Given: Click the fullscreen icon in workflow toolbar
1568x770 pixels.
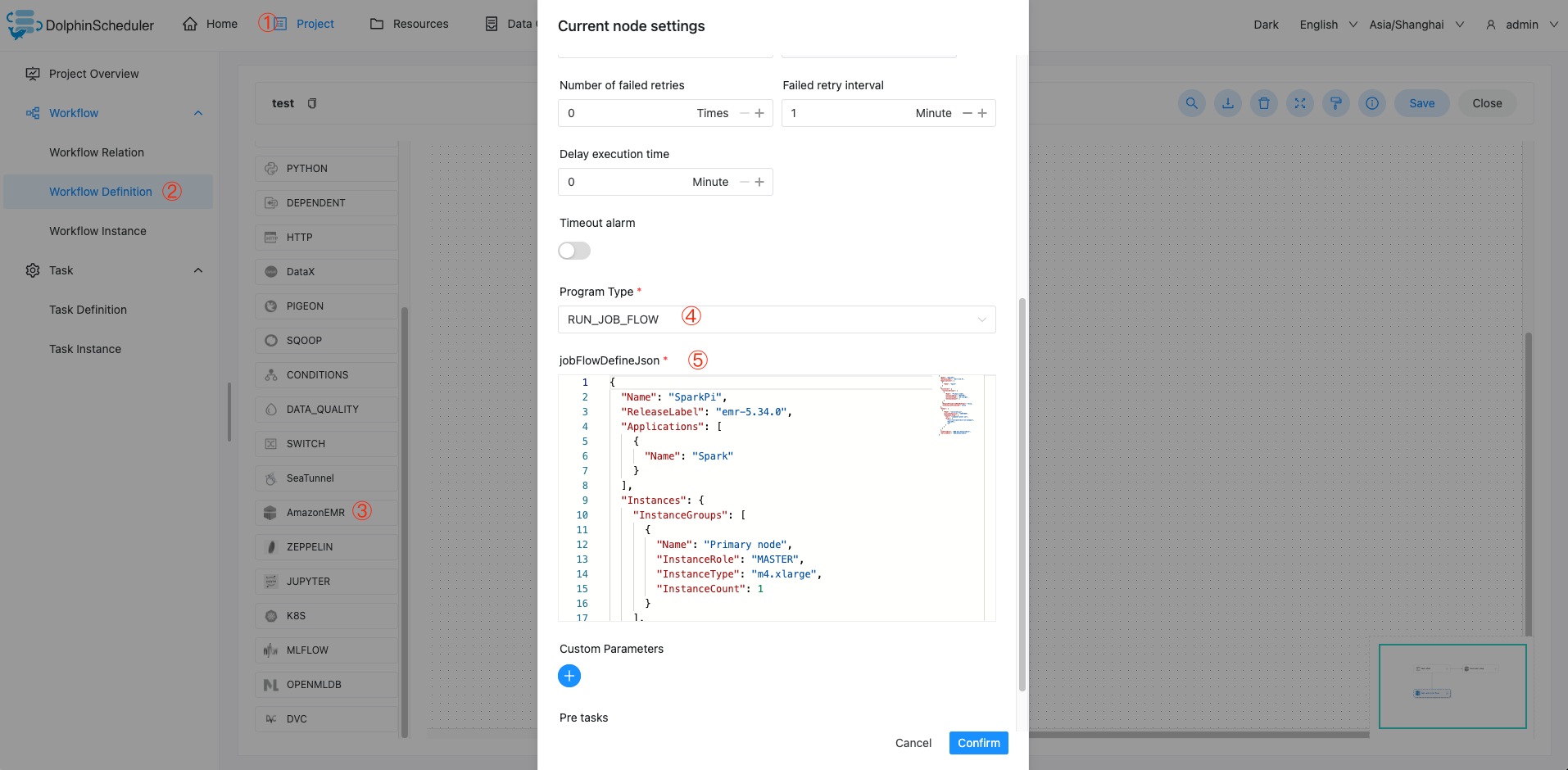Looking at the screenshot, I should [1299, 103].
